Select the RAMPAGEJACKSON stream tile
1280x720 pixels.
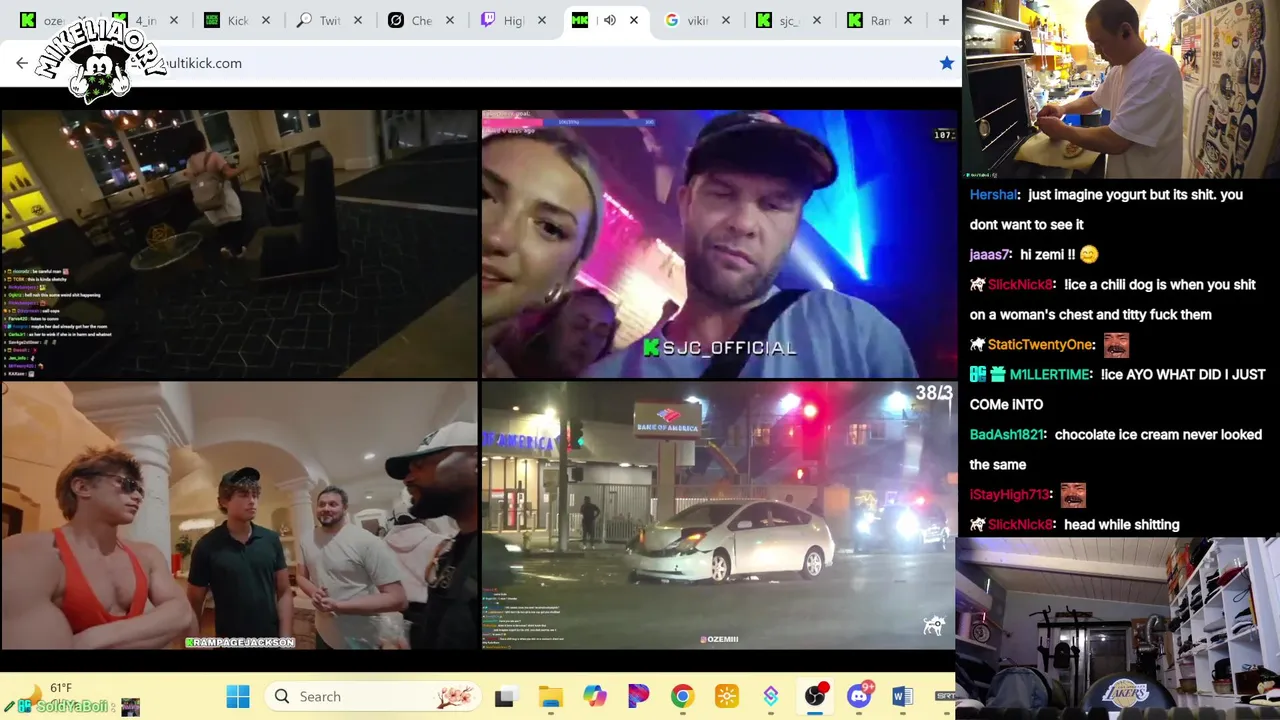(x=240, y=516)
